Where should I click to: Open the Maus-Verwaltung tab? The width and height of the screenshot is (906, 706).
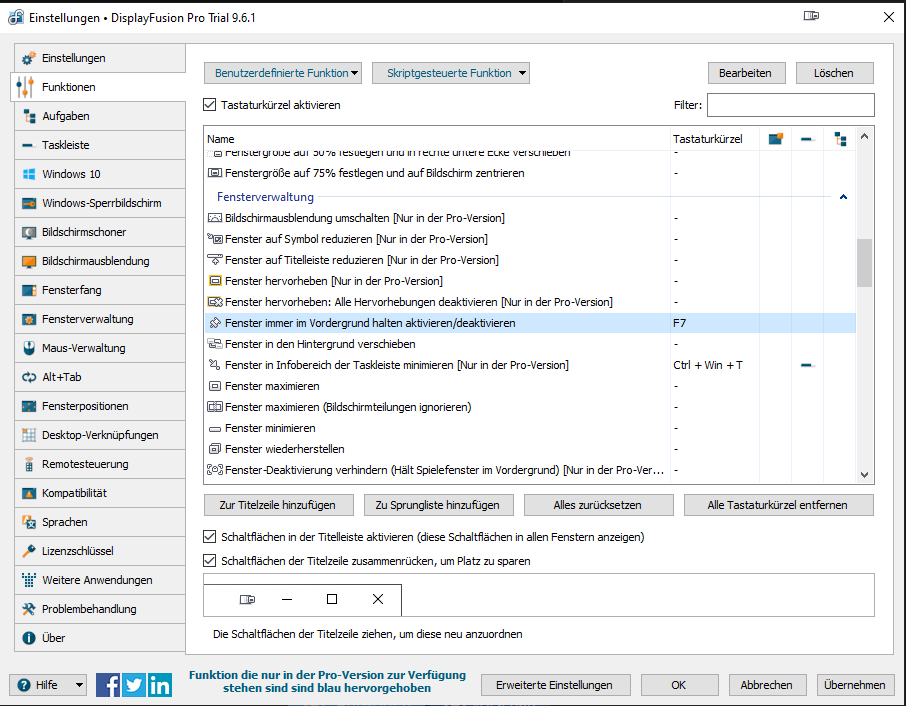pos(99,348)
